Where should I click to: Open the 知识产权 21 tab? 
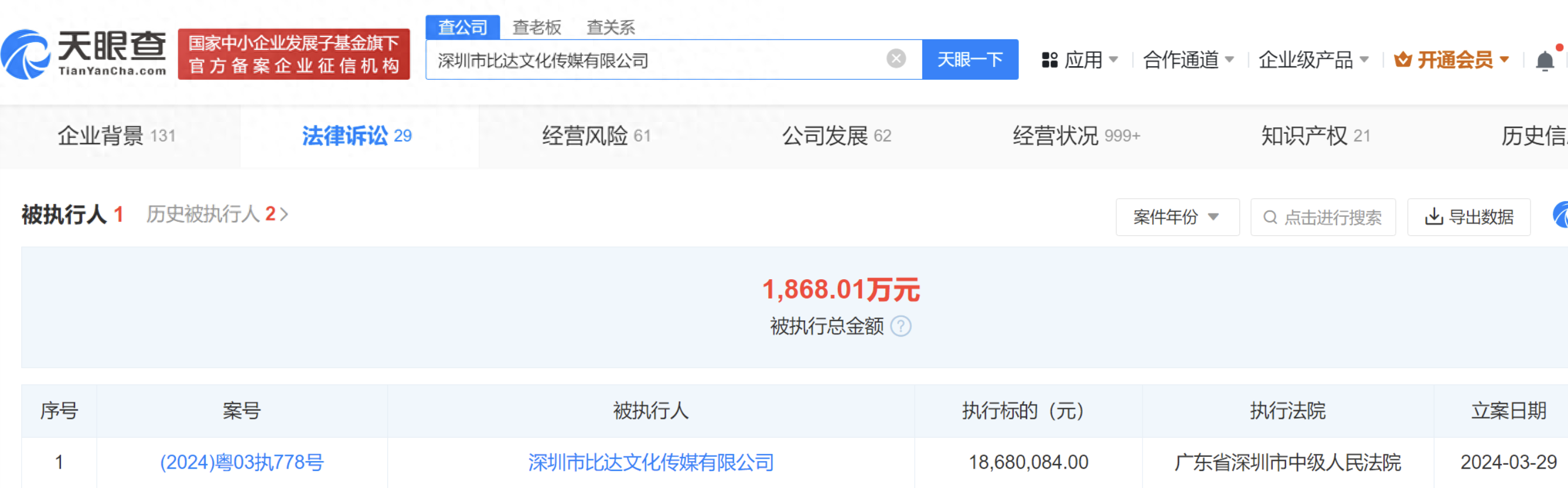click(x=1315, y=136)
